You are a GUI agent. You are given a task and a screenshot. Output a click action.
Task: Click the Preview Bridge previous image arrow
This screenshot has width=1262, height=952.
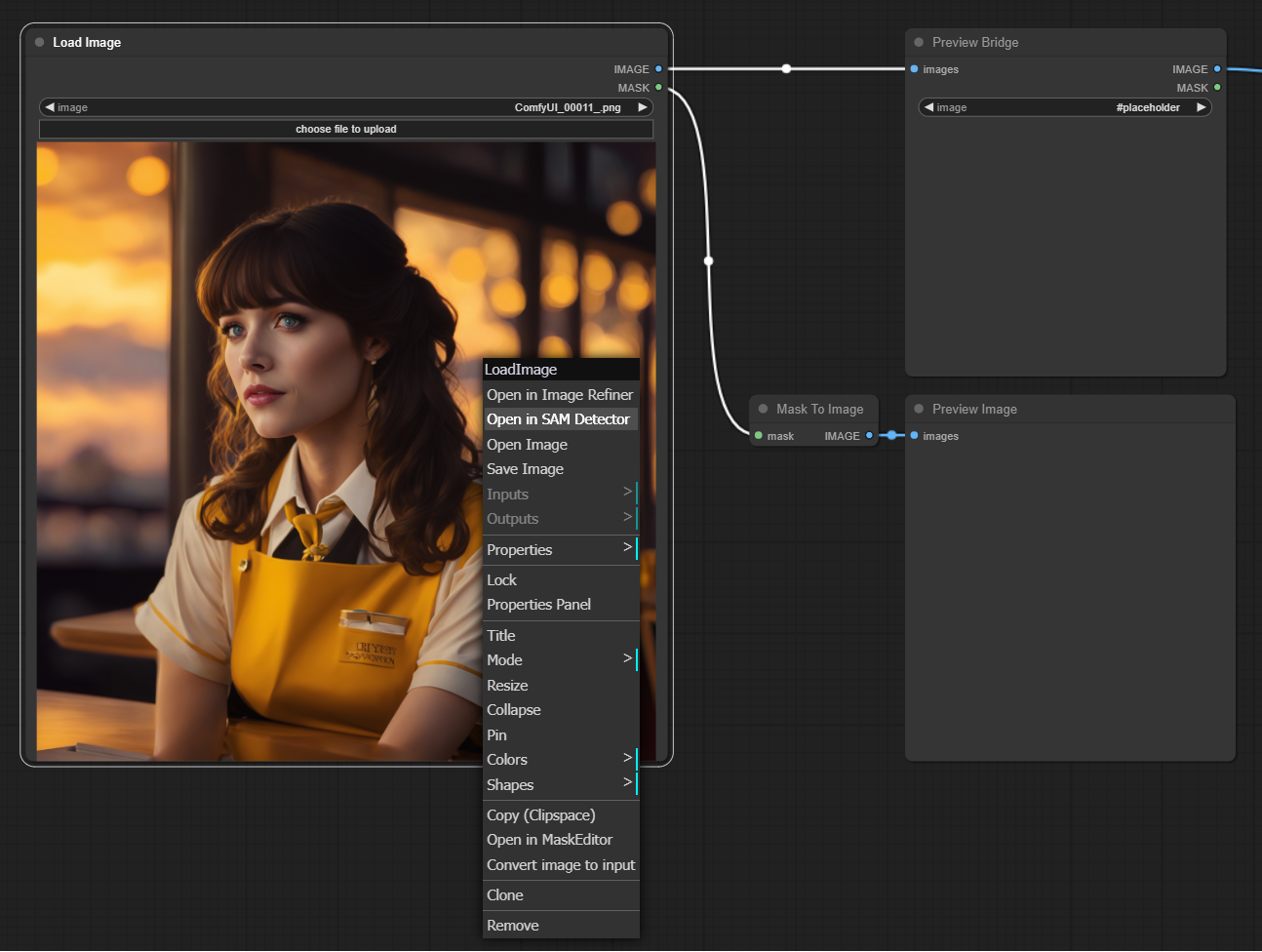coord(928,107)
